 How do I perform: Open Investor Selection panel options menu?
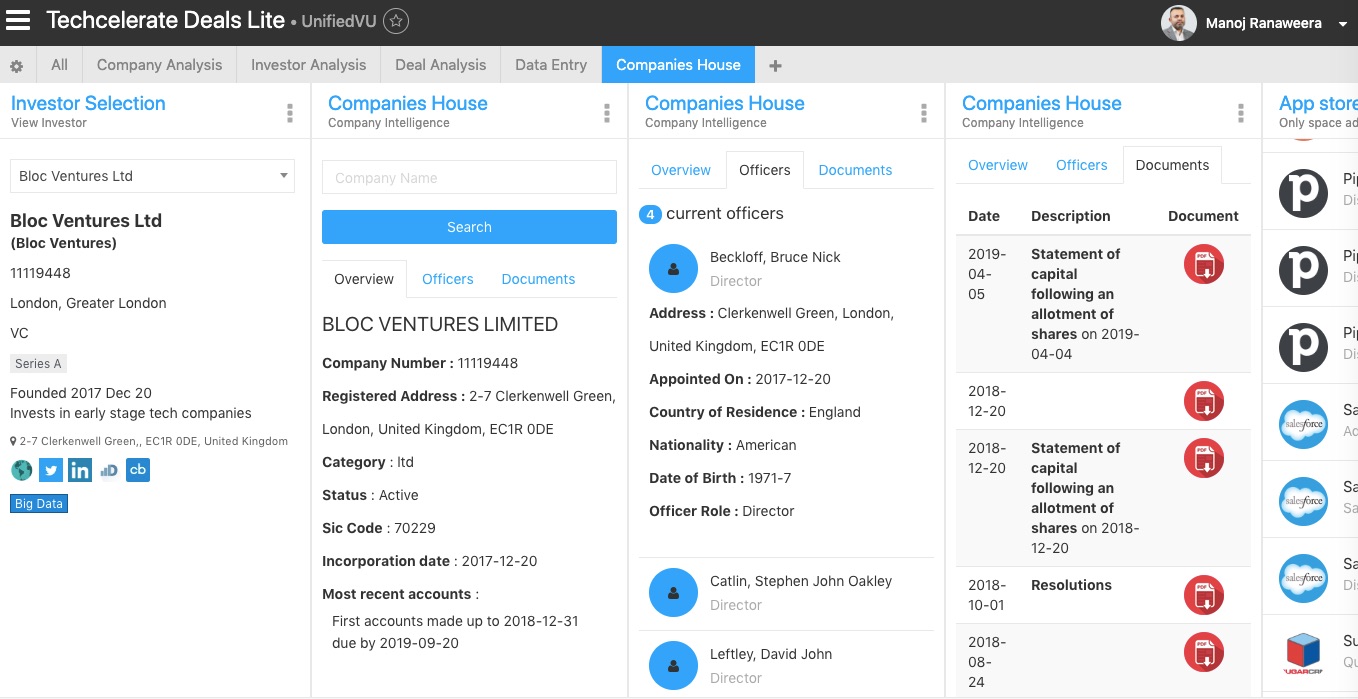coord(290,113)
